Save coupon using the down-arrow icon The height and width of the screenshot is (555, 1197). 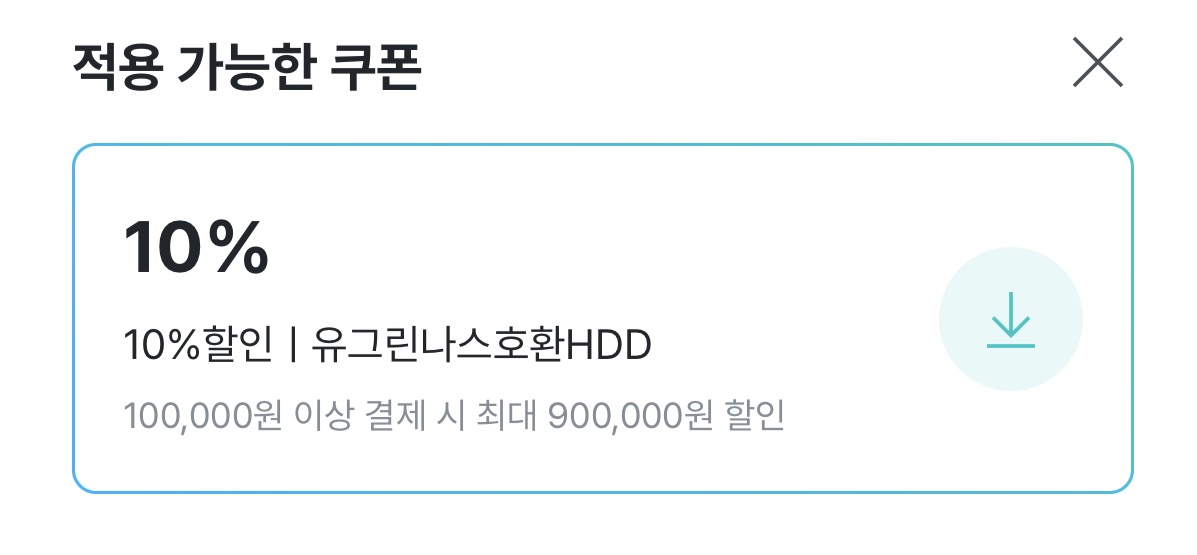coord(1010,319)
